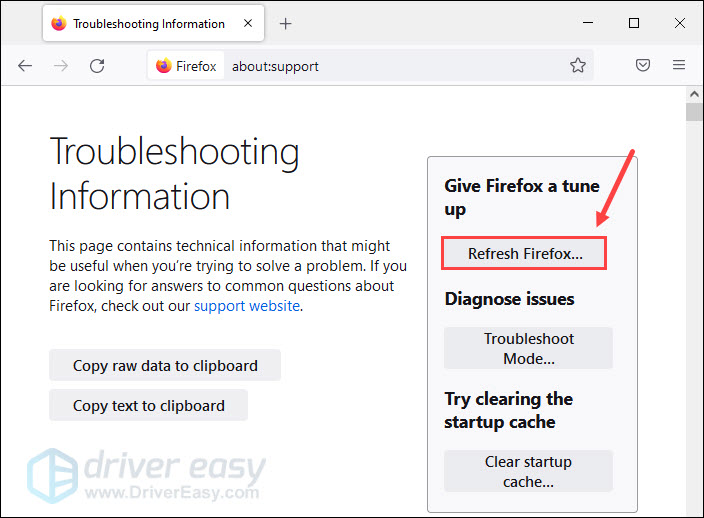Follow the support website link
Viewport: 704px width, 518px height.
247,306
